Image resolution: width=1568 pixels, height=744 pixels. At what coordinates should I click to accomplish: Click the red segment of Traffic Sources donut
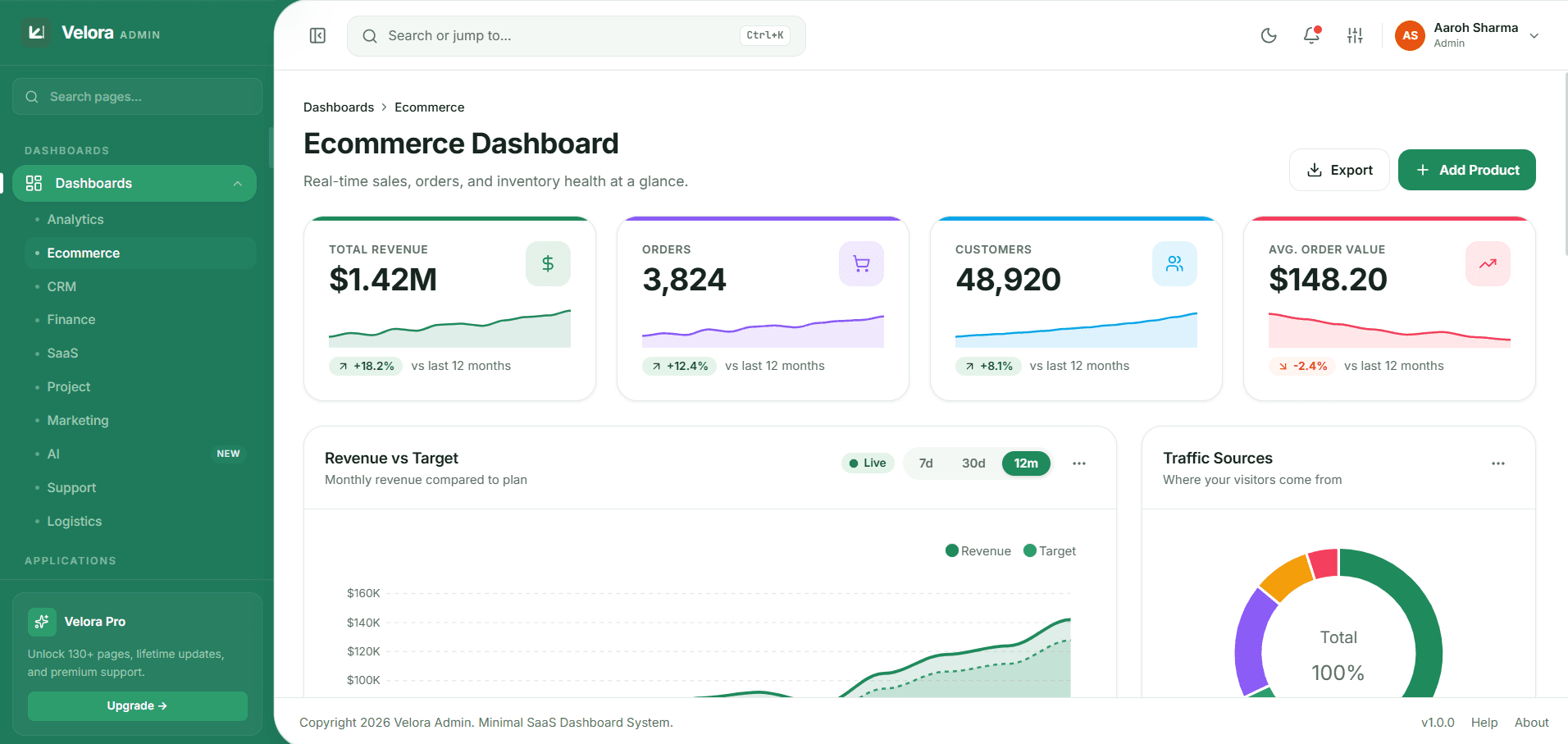pyautogui.click(x=1324, y=564)
